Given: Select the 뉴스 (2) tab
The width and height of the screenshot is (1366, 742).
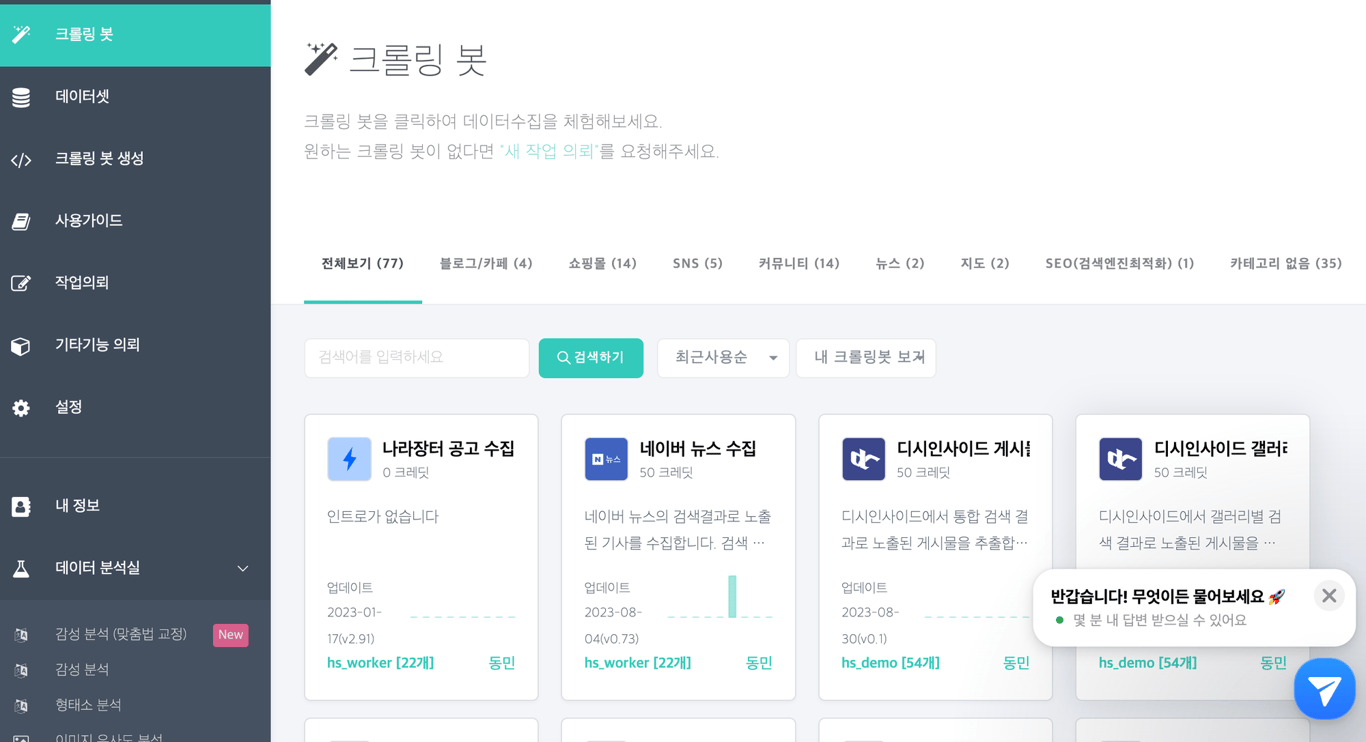Looking at the screenshot, I should [900, 264].
